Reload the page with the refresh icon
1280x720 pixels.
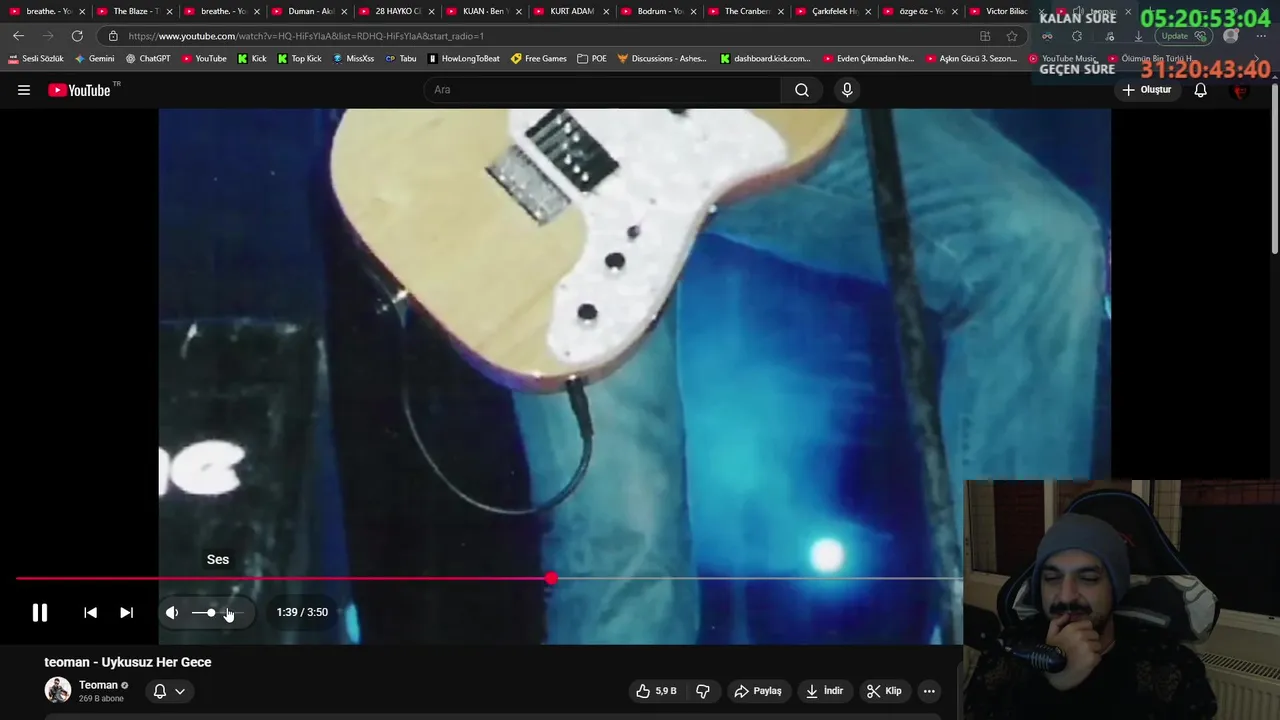pyautogui.click(x=77, y=36)
